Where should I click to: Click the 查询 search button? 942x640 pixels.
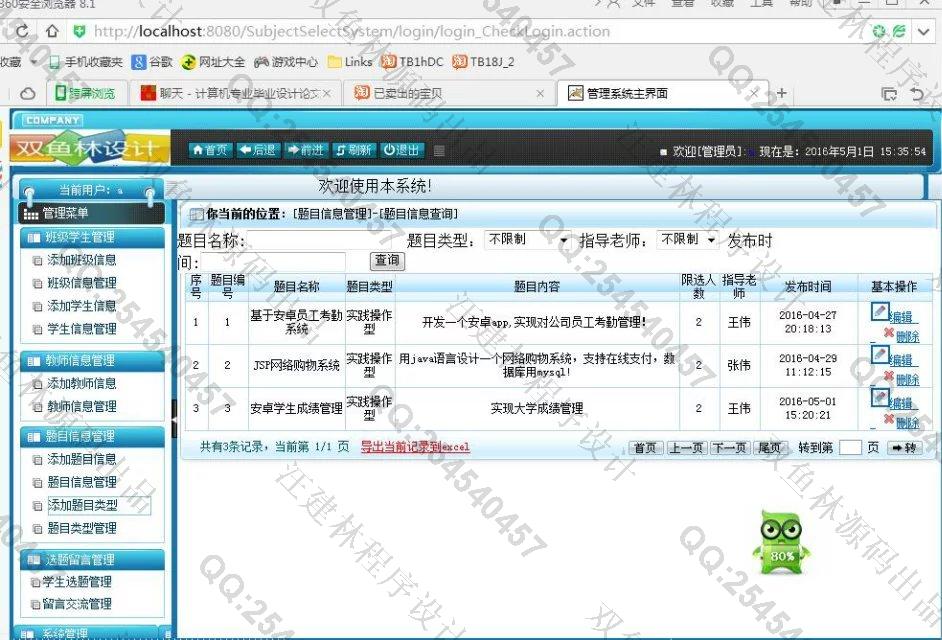tap(387, 261)
